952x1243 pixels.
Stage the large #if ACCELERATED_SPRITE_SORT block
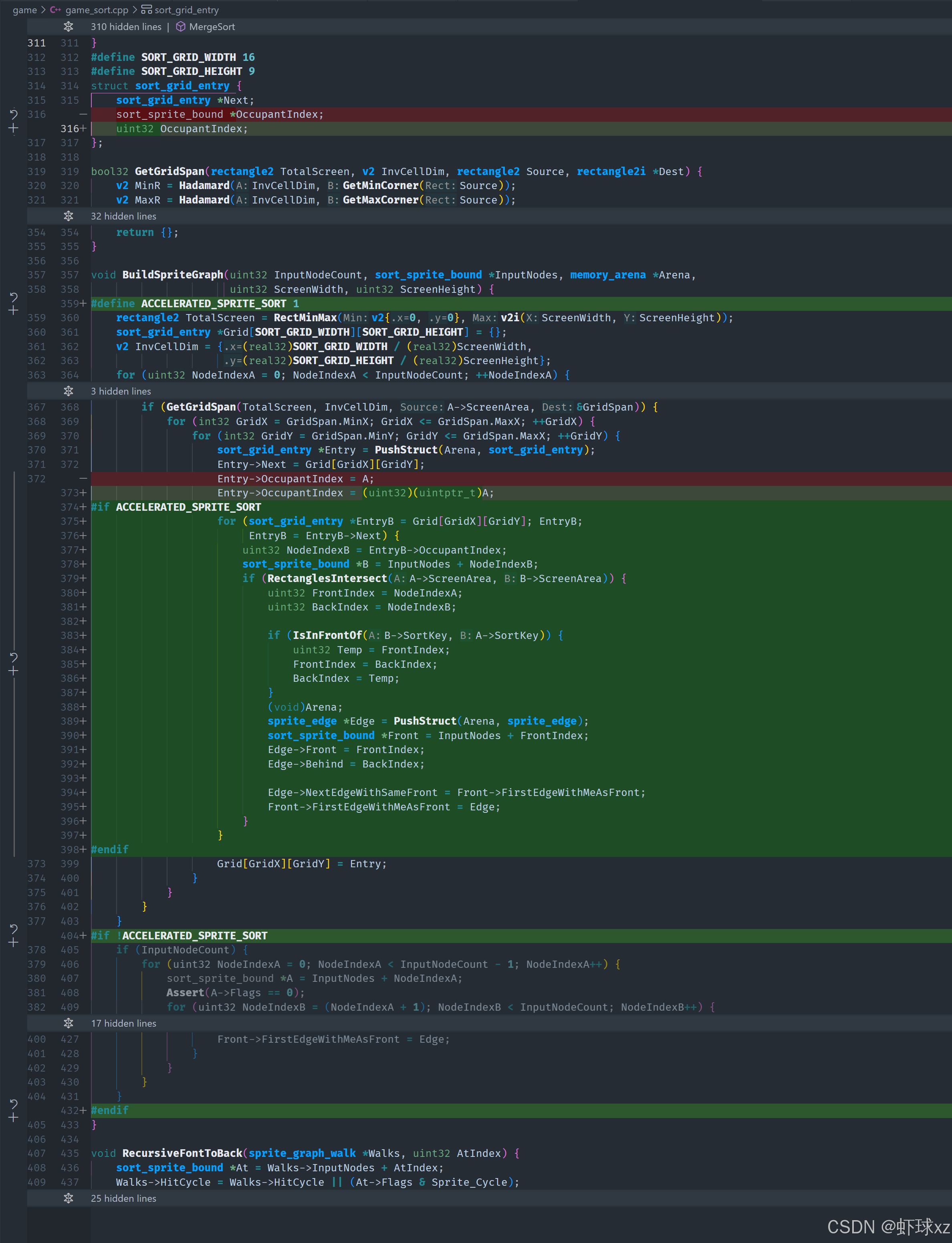click(x=14, y=671)
